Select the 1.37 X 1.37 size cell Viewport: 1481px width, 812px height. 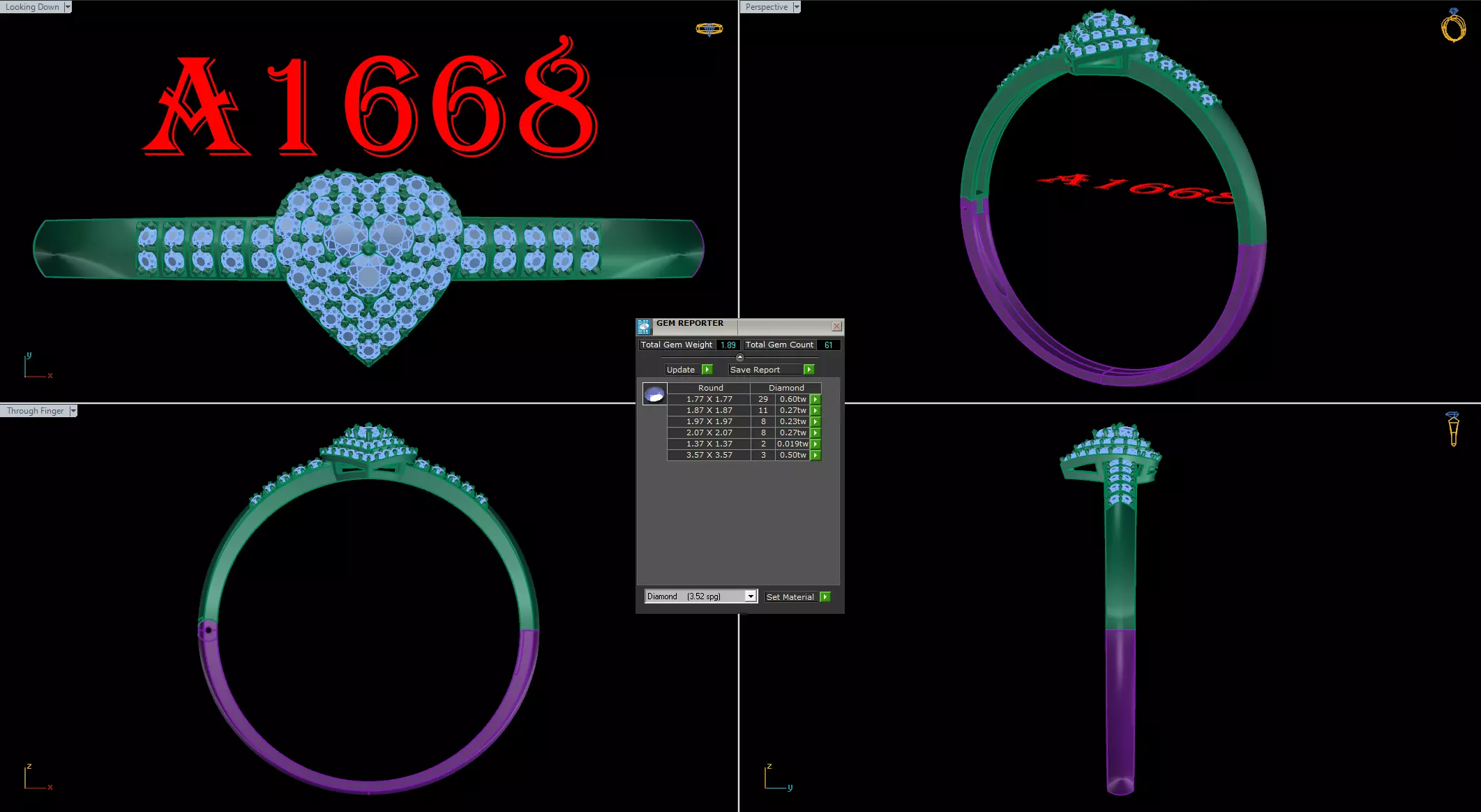[x=709, y=444]
